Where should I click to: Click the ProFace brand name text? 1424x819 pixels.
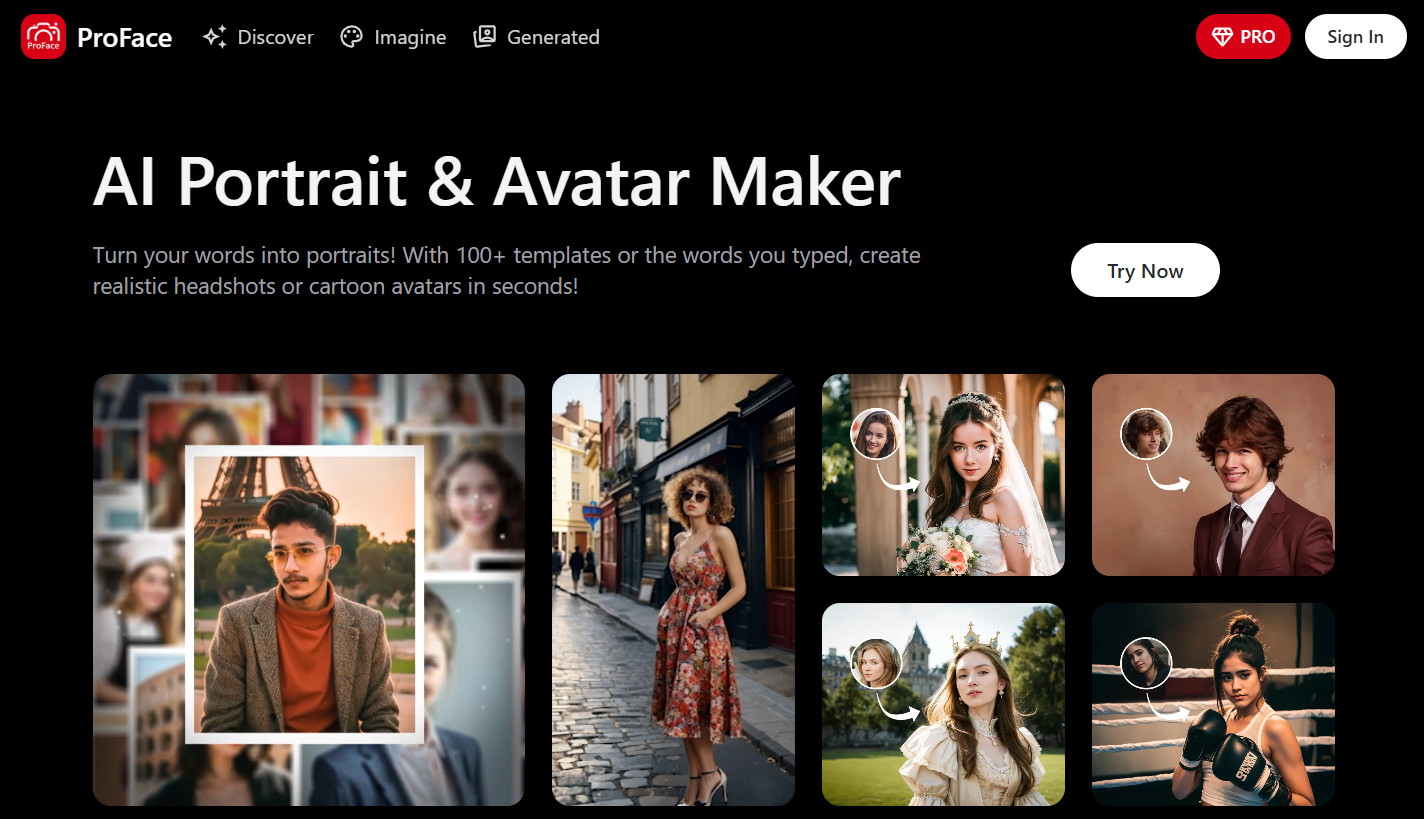click(x=125, y=38)
